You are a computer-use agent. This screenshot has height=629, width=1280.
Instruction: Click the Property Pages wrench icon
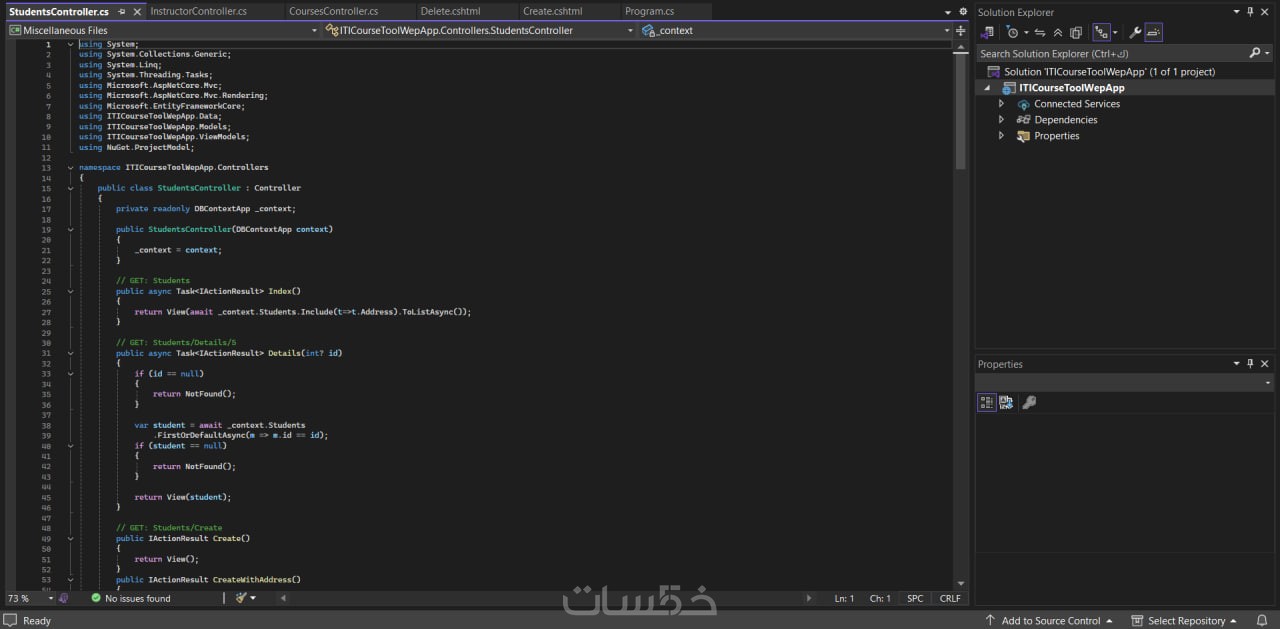1029,402
